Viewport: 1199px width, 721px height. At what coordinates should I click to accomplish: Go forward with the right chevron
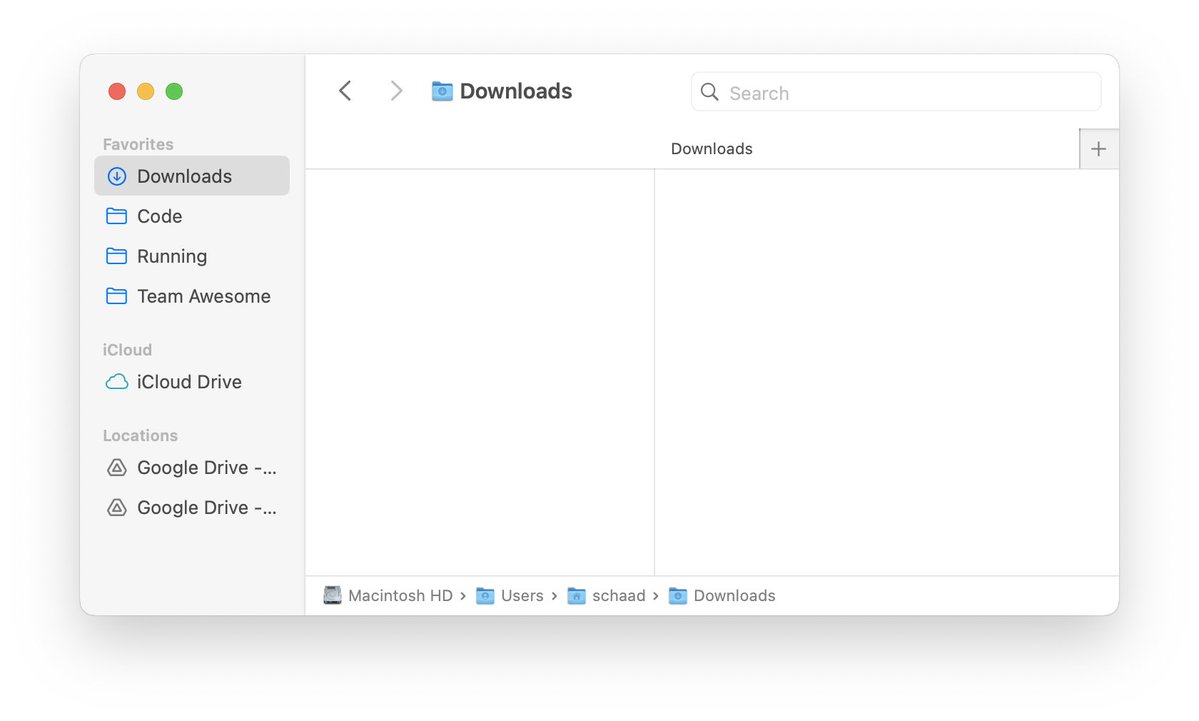coord(395,91)
